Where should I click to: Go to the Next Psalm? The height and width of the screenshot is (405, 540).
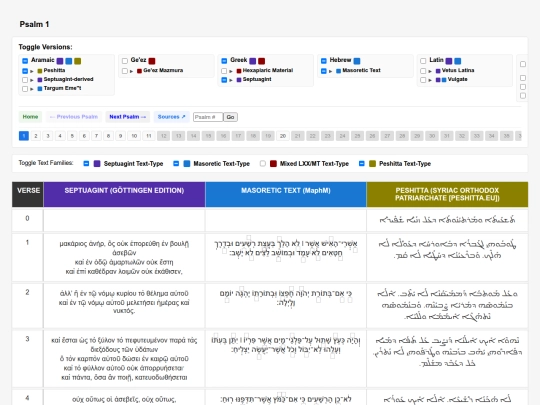coord(127,117)
